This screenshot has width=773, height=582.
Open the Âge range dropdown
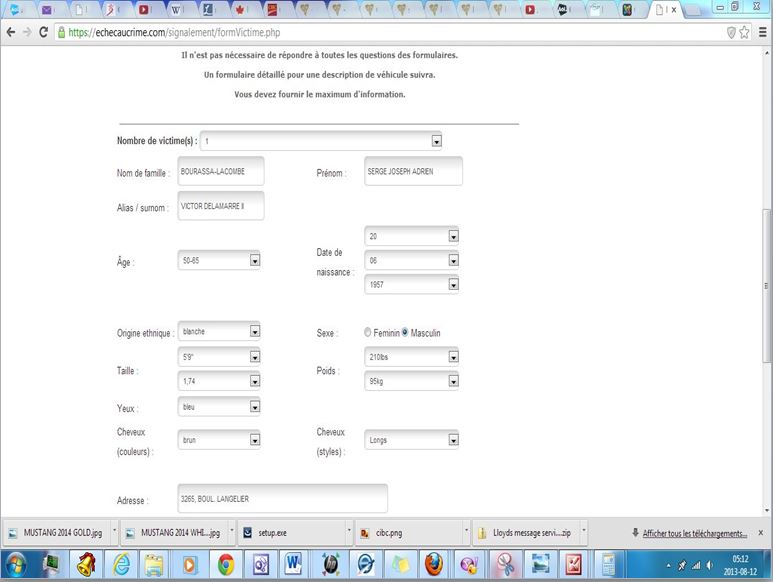coord(254,260)
